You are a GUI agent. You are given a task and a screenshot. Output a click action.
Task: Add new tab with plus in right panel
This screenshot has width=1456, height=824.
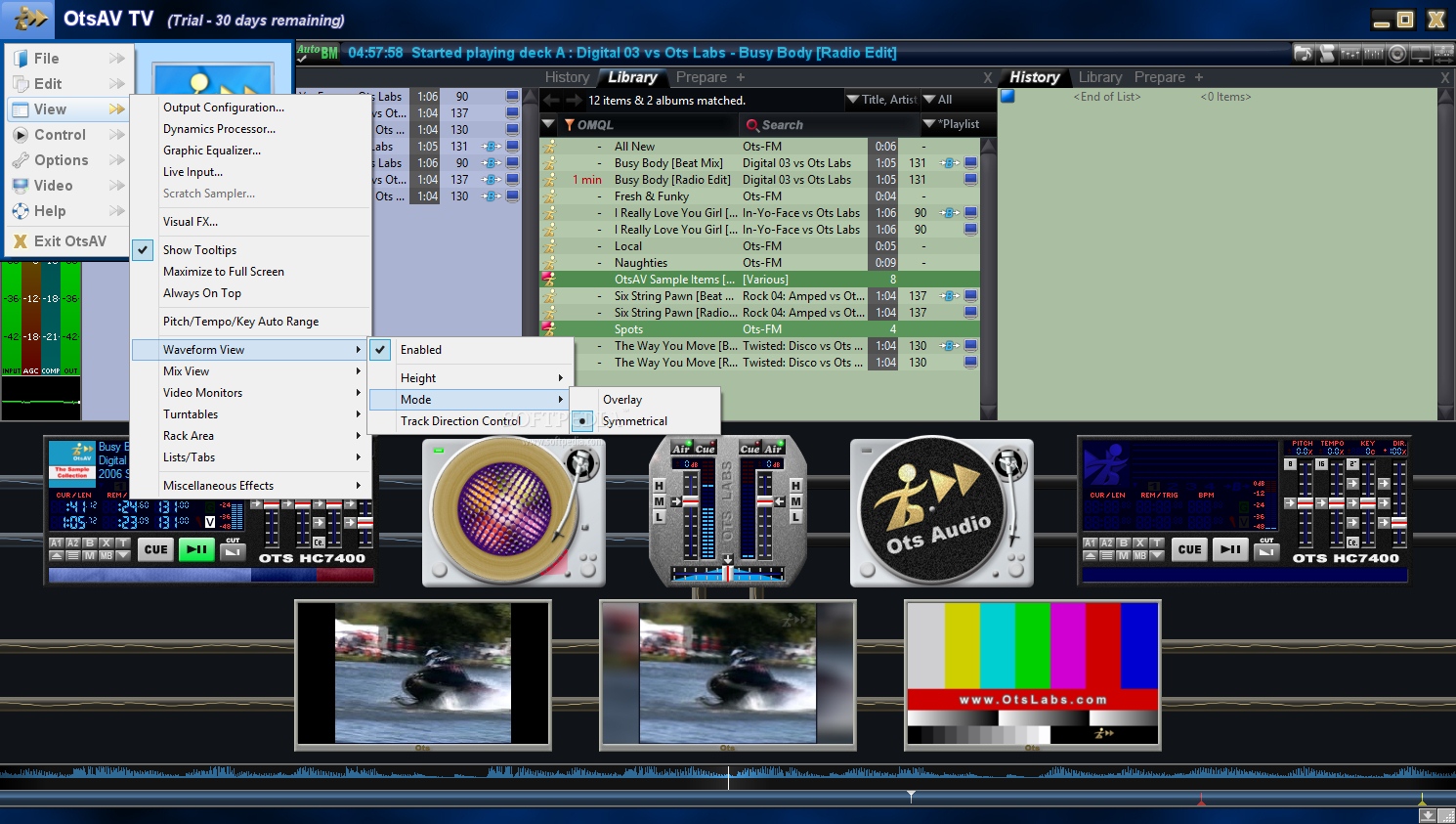coord(1199,77)
